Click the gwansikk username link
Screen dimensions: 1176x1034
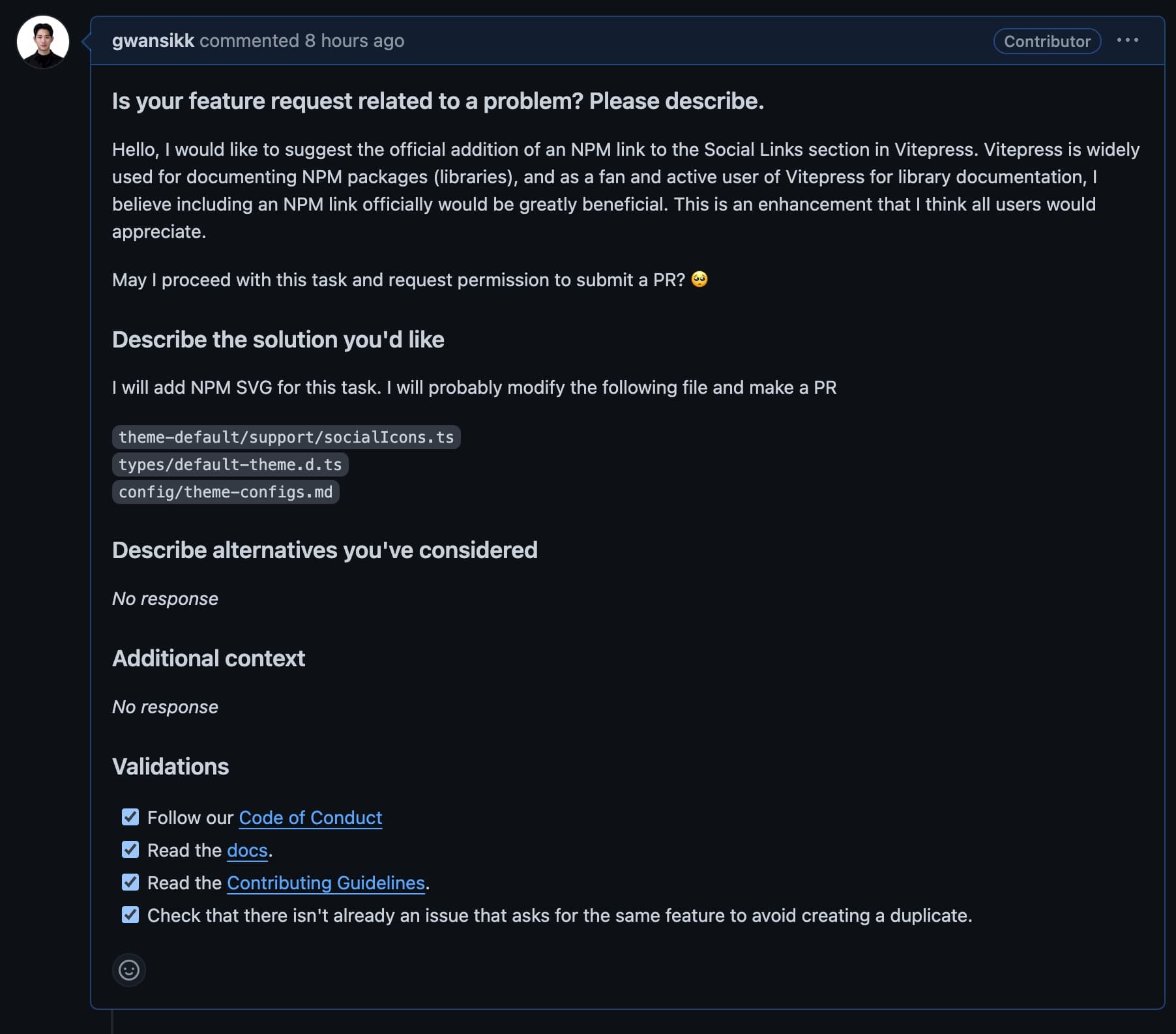(153, 40)
